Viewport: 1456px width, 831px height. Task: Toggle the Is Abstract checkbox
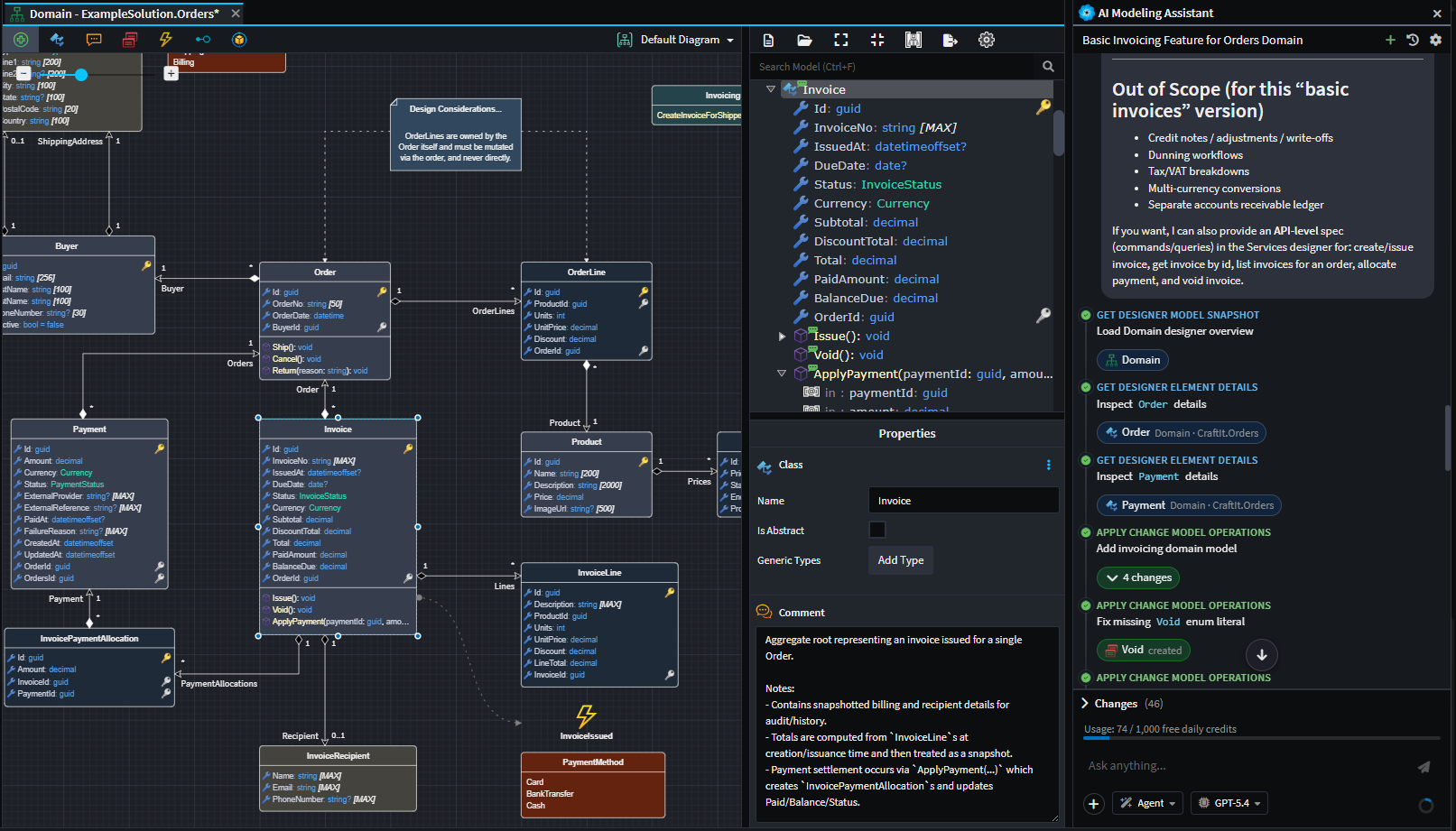tap(876, 530)
